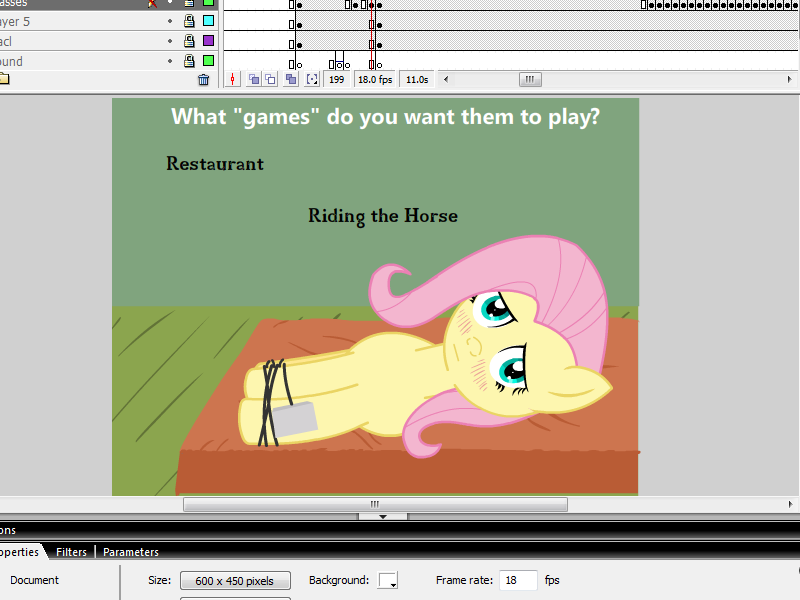
Task: Click cyan outline swatch of Layer 5
Action: click(x=208, y=21)
